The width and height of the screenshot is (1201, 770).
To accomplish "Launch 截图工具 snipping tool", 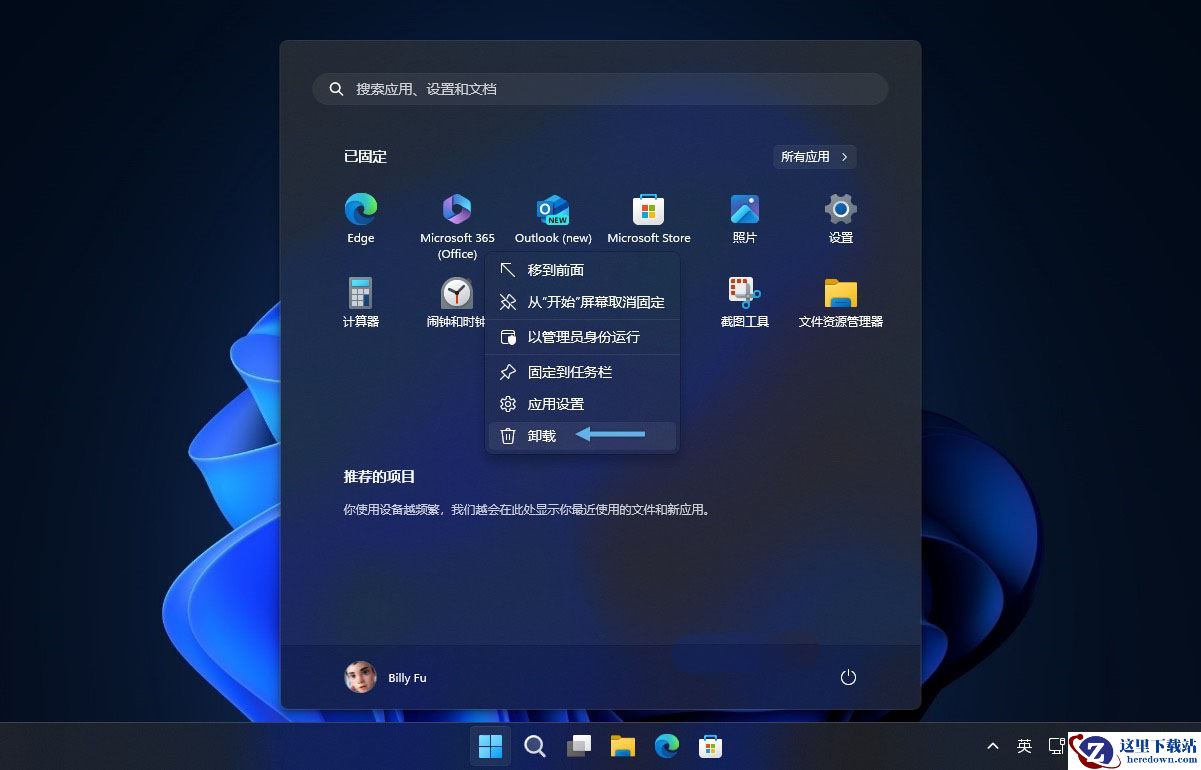I will (744, 302).
